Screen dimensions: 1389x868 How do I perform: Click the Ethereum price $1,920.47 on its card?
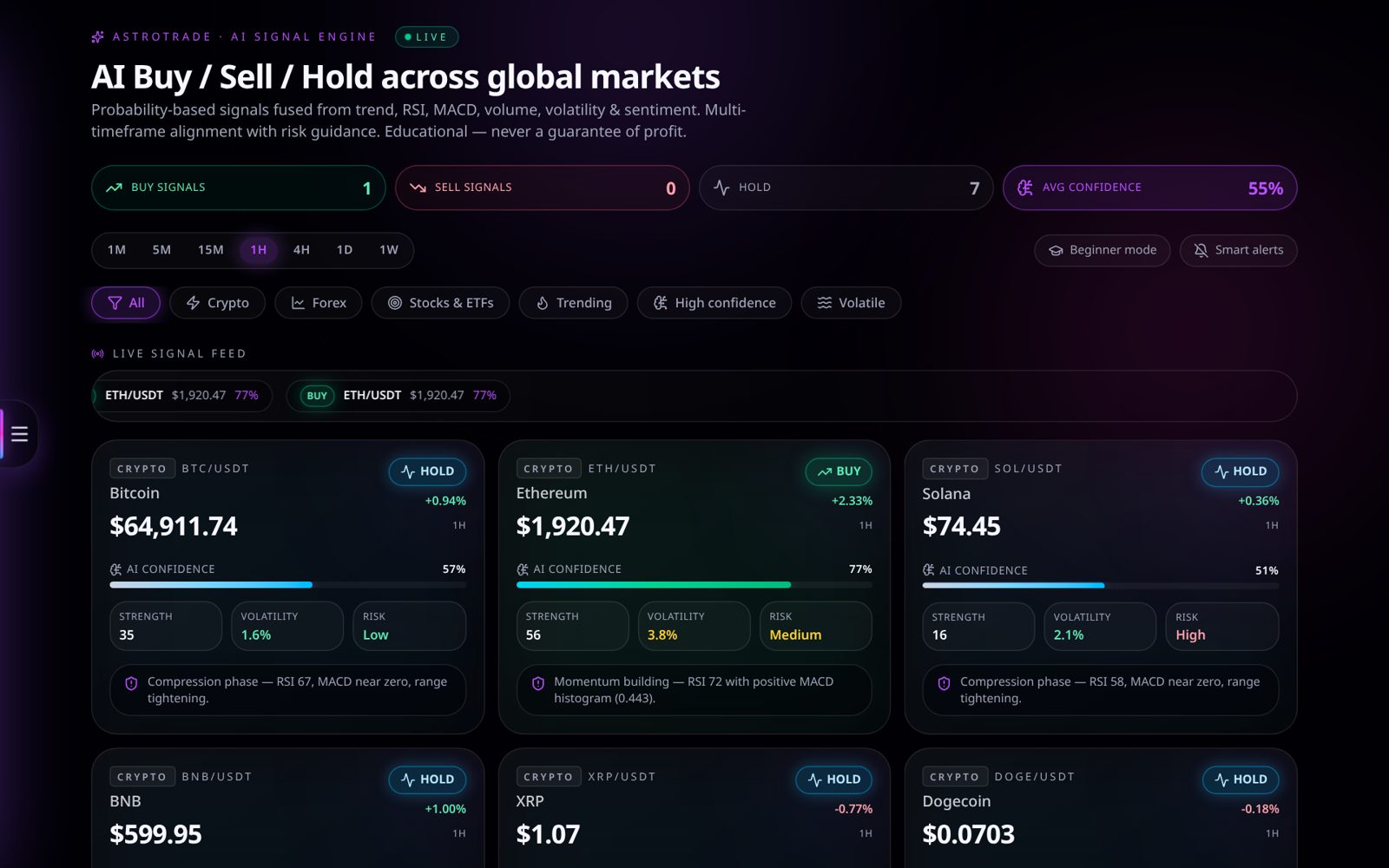pyautogui.click(x=573, y=526)
